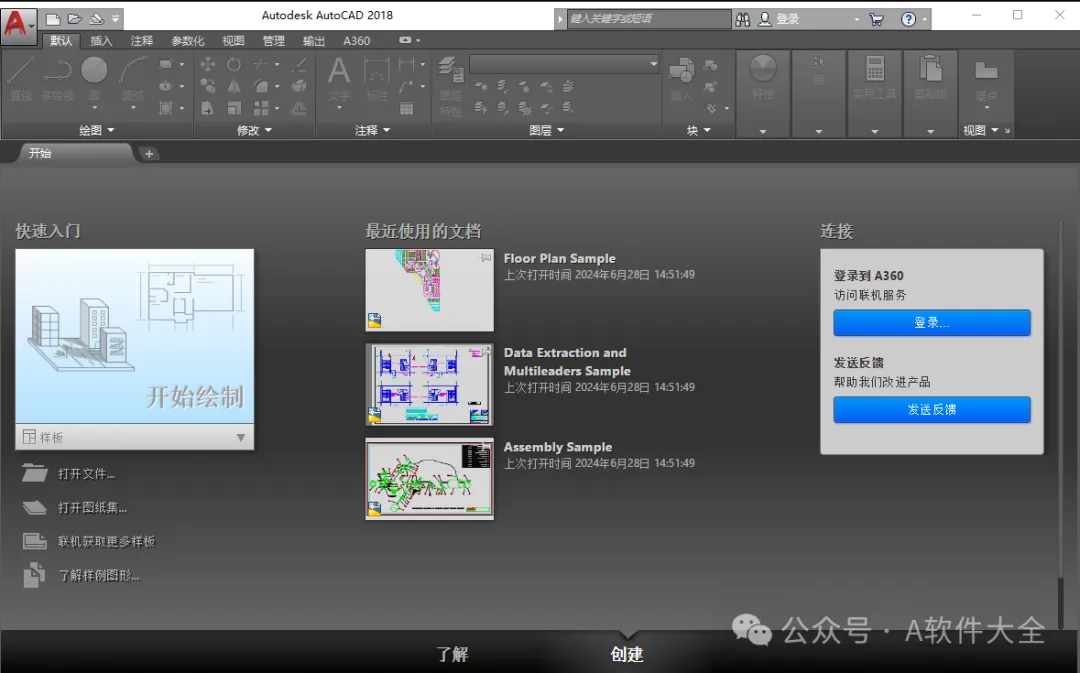1080x673 pixels.
Task: Click the Open folder icon in quick access toolbar
Action: (x=75, y=19)
